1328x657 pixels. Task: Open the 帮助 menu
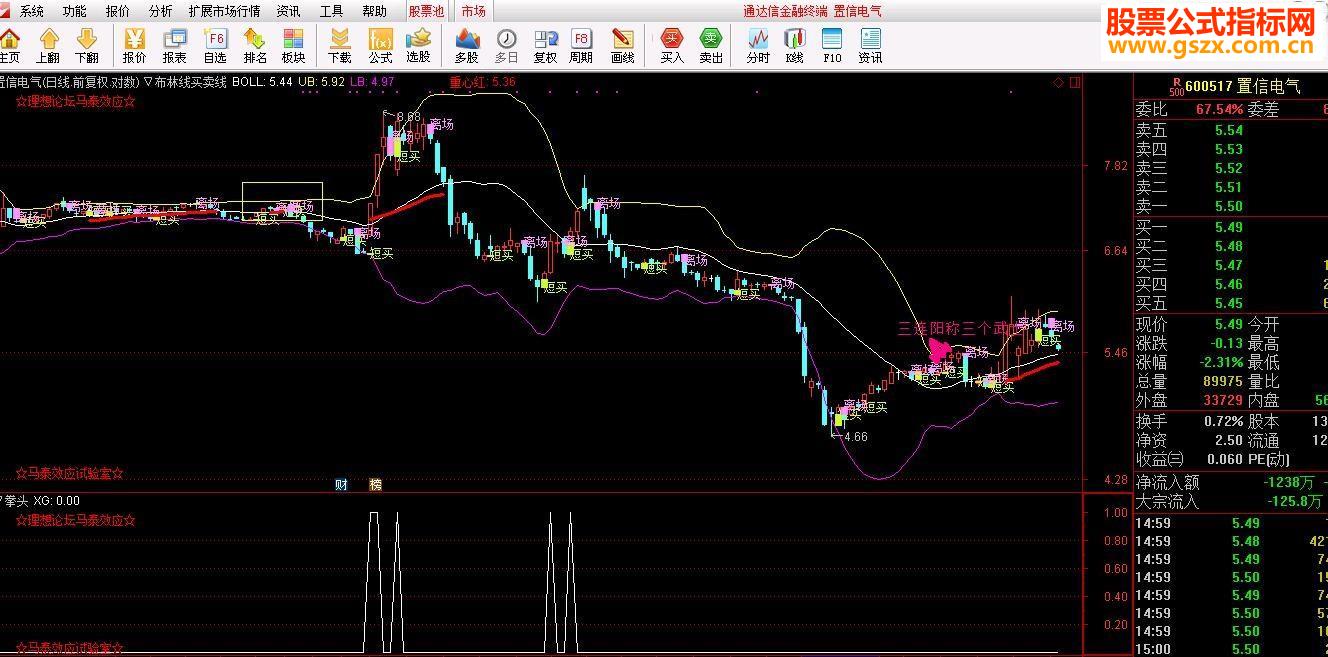click(x=374, y=11)
